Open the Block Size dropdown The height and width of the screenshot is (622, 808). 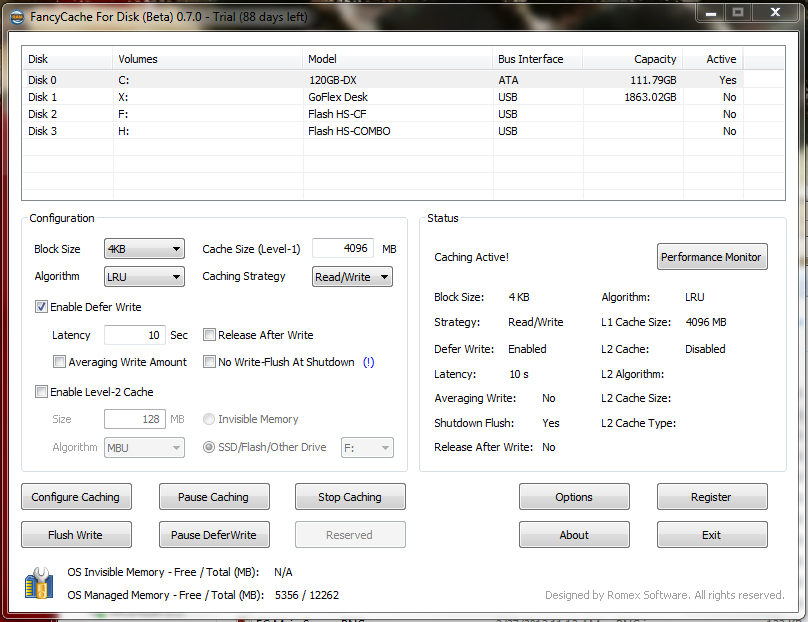coord(144,249)
